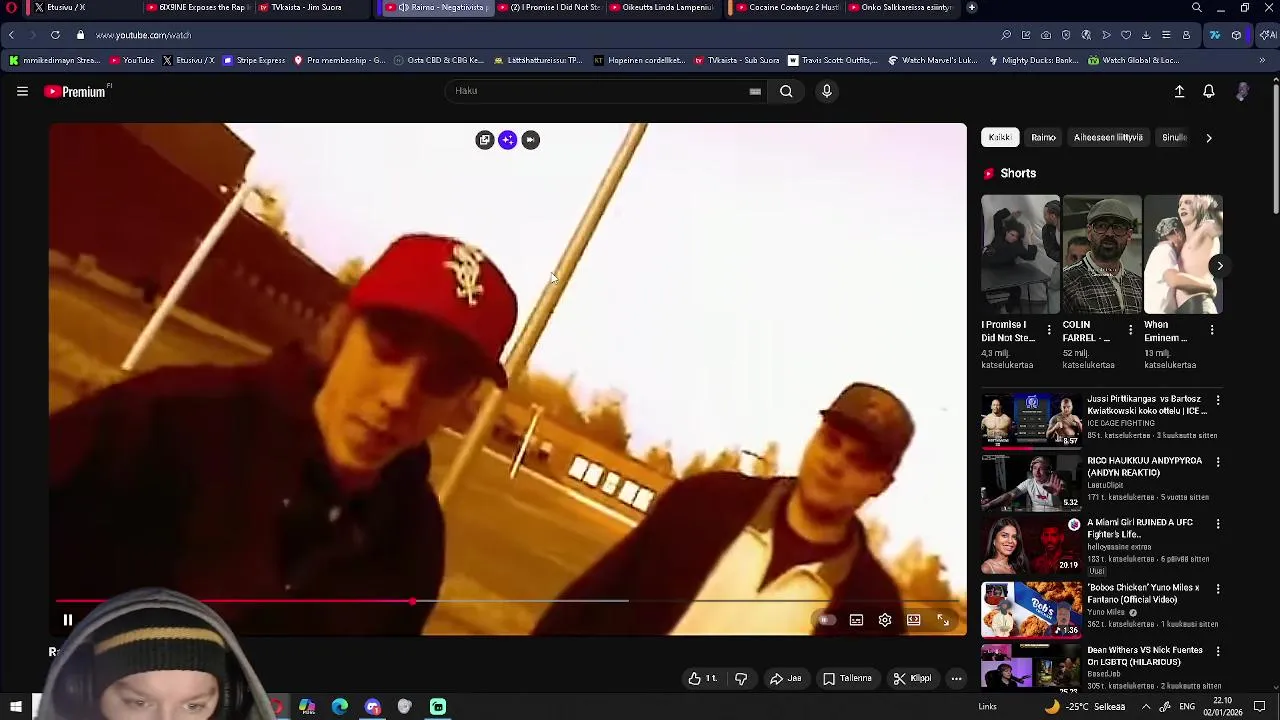Open player settings gear
Image resolution: width=1280 pixels, height=720 pixels.
[x=885, y=620]
